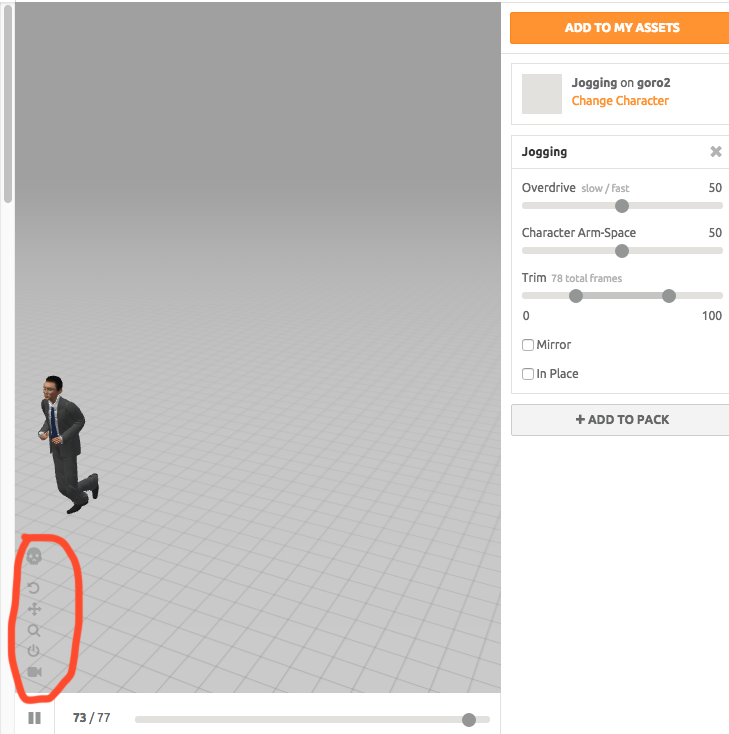Click the Jogging panel title
729x734 pixels.
(544, 152)
